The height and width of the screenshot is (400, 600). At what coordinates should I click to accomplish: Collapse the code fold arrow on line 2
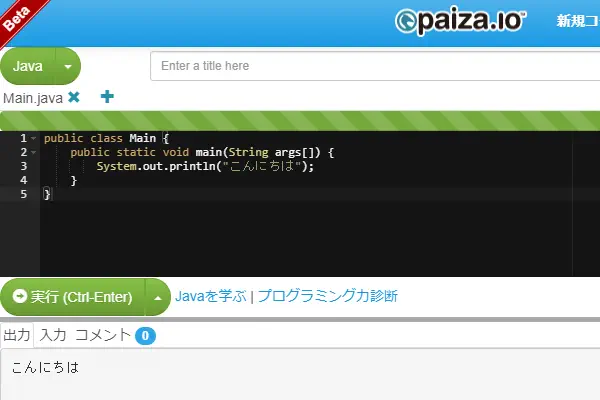[x=34, y=152]
